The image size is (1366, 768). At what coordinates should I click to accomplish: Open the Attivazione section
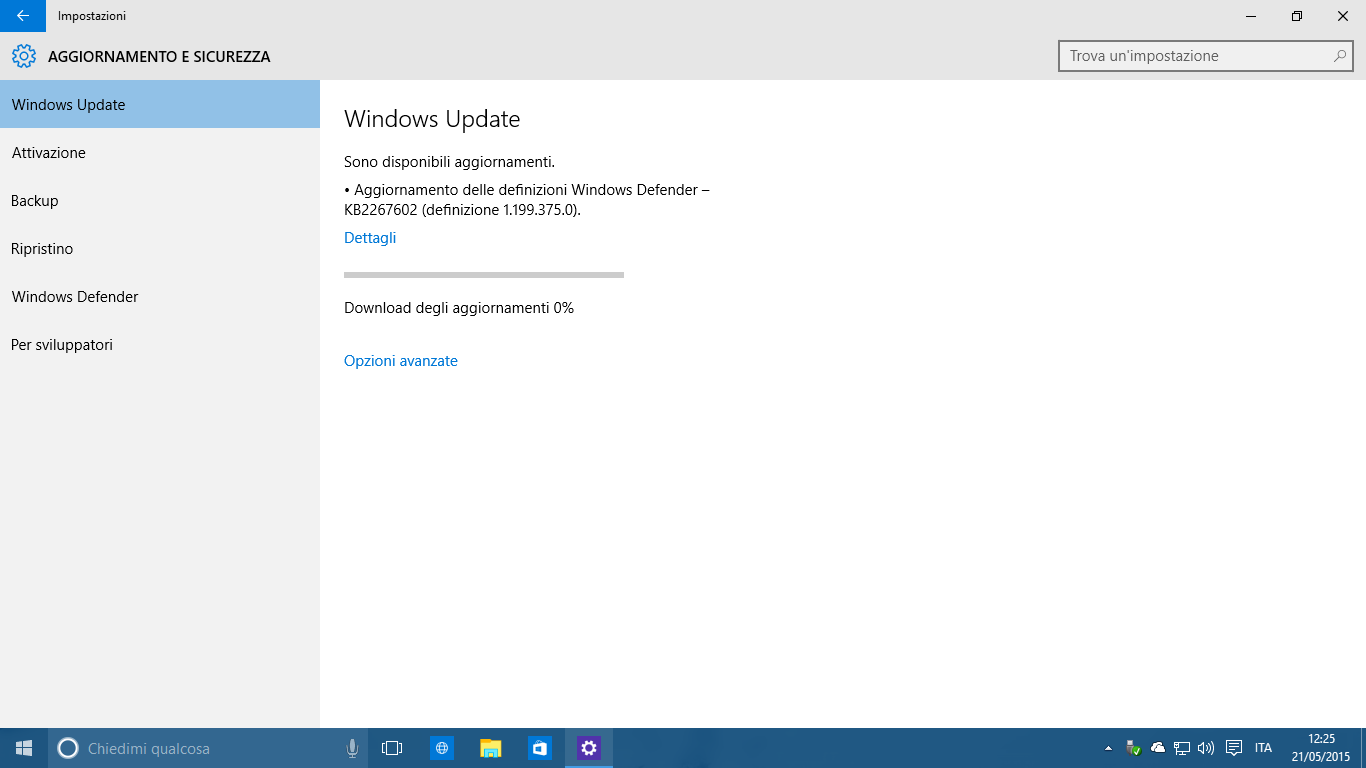click(160, 152)
